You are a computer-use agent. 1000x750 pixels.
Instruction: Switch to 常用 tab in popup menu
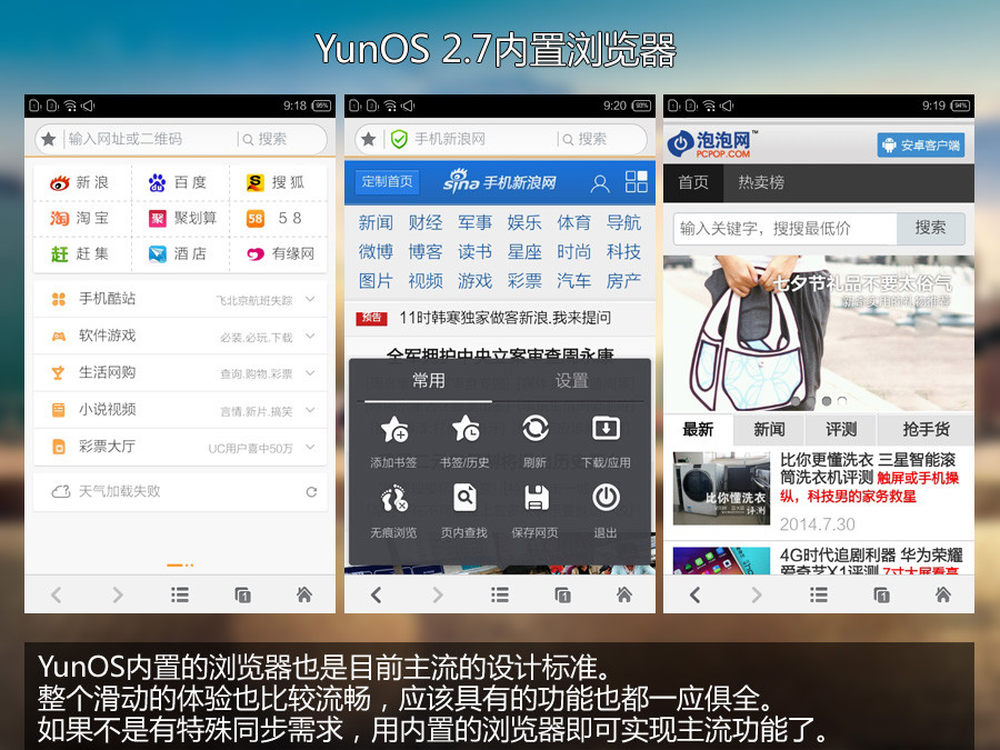(x=429, y=381)
